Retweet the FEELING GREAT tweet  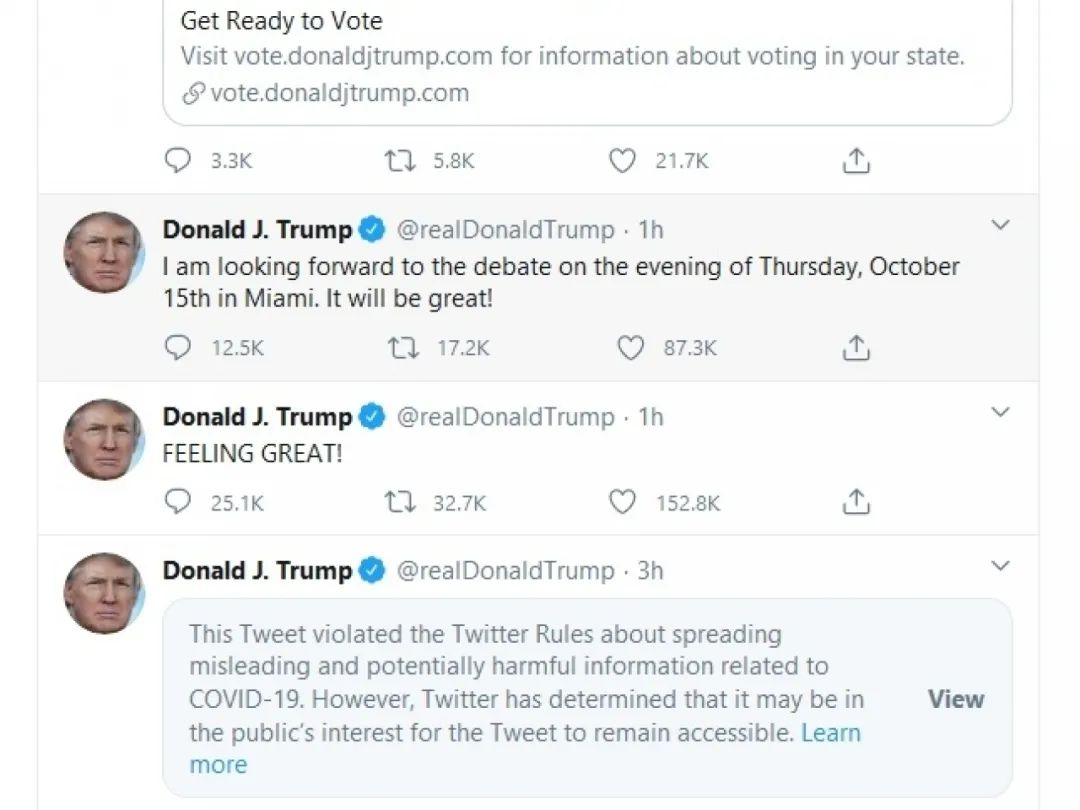click(x=399, y=501)
